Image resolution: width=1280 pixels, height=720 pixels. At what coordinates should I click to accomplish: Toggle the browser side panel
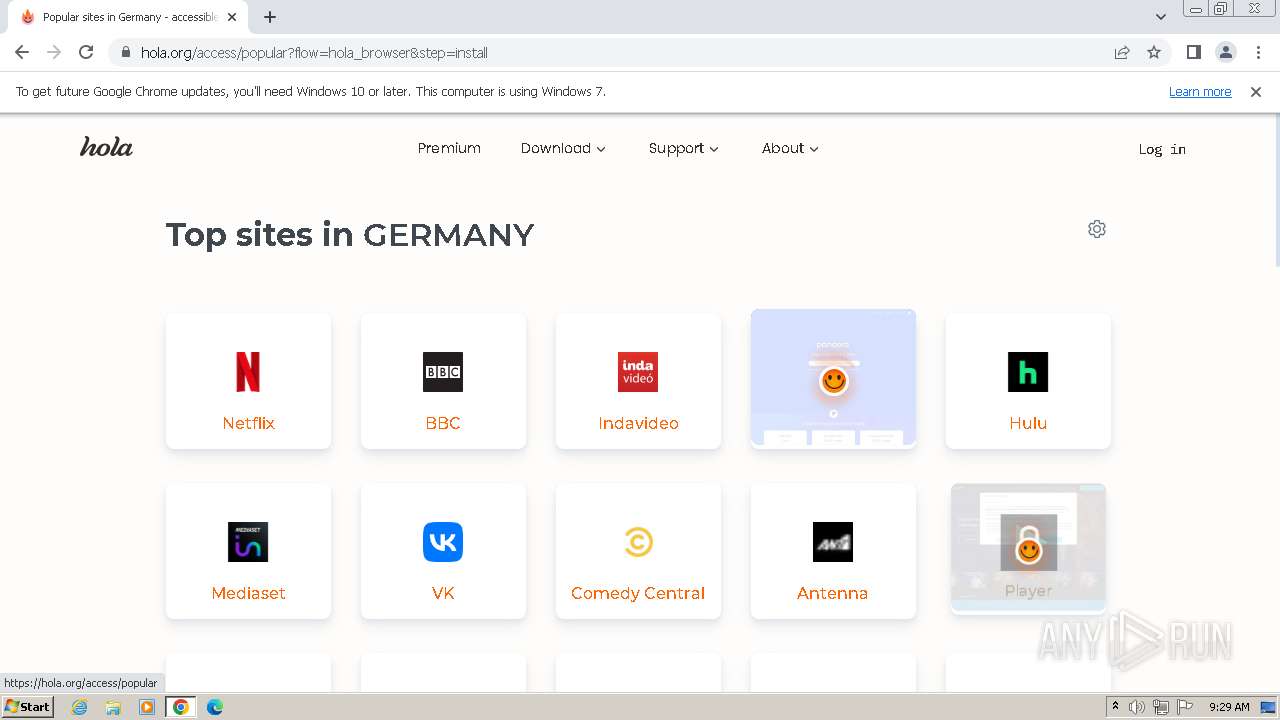click(x=1194, y=52)
